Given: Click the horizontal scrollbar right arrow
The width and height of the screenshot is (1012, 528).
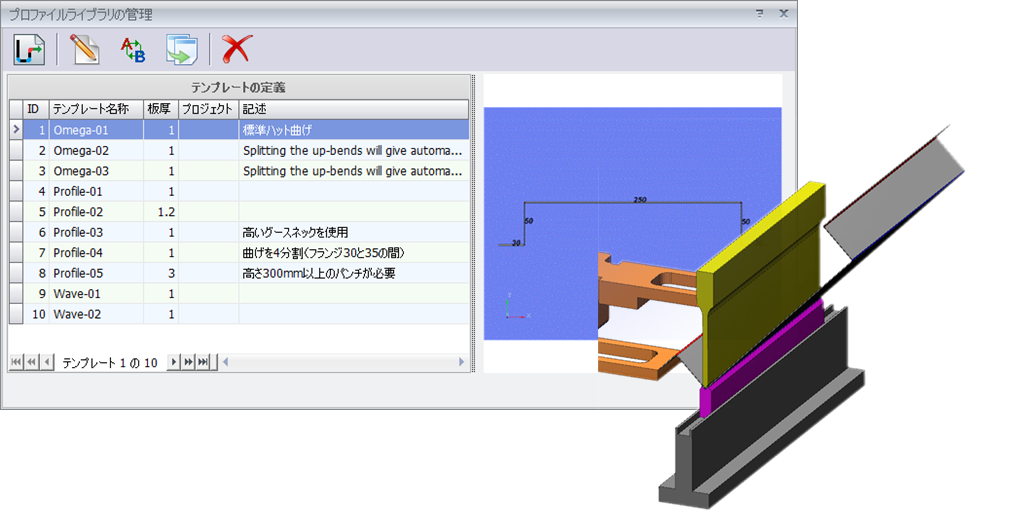Looking at the screenshot, I should (461, 362).
